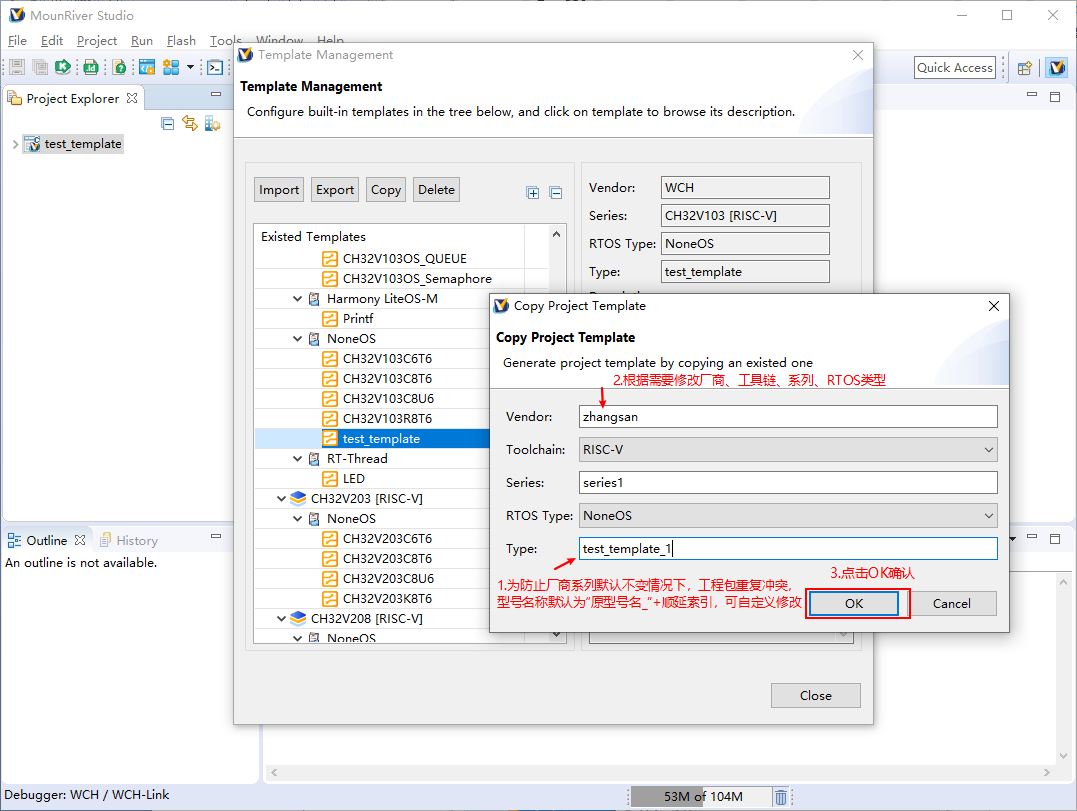Click the heap memory status bar 53M of 104M
The height and width of the screenshot is (811, 1077).
click(x=703, y=797)
